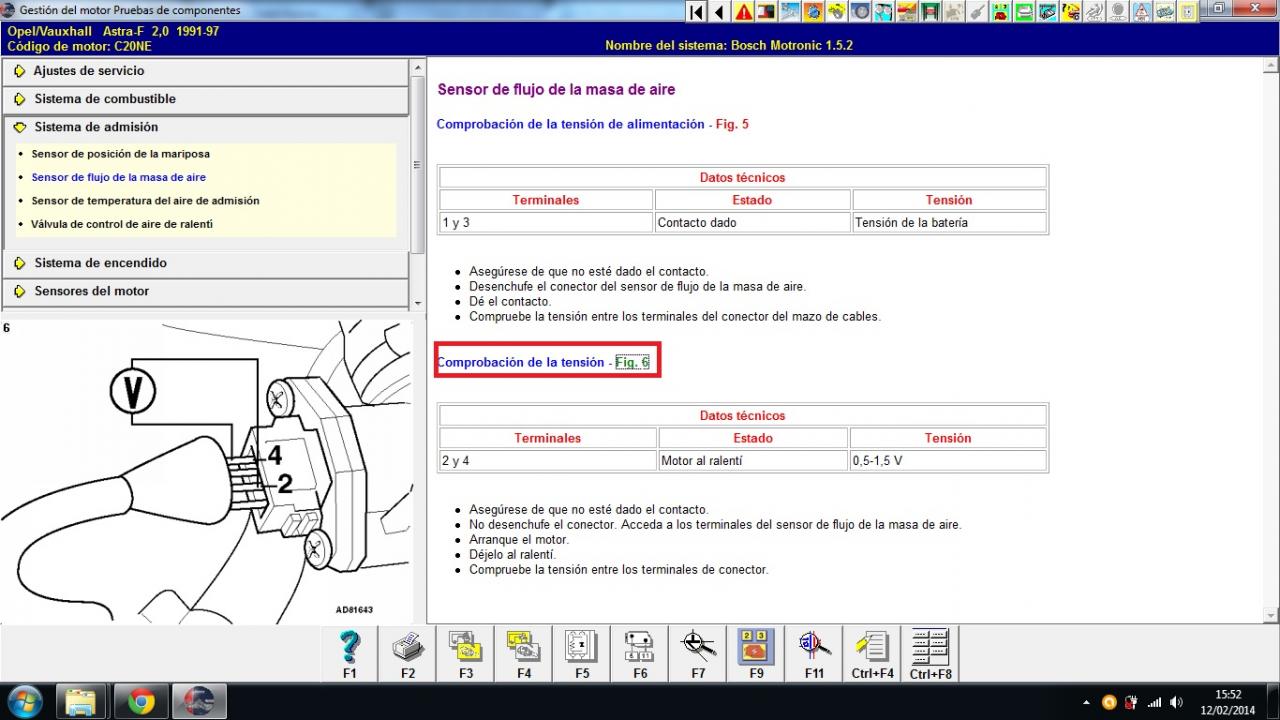Open Google Chrome from the taskbar
Image resolution: width=1280 pixels, height=720 pixels.
click(141, 702)
